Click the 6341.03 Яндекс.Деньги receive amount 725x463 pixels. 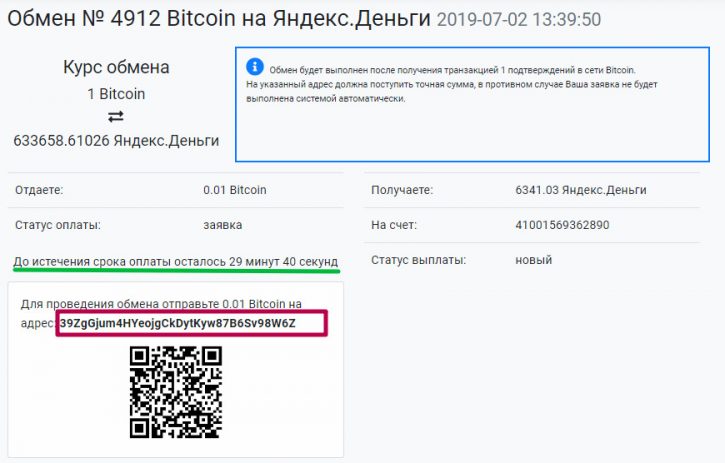581,190
